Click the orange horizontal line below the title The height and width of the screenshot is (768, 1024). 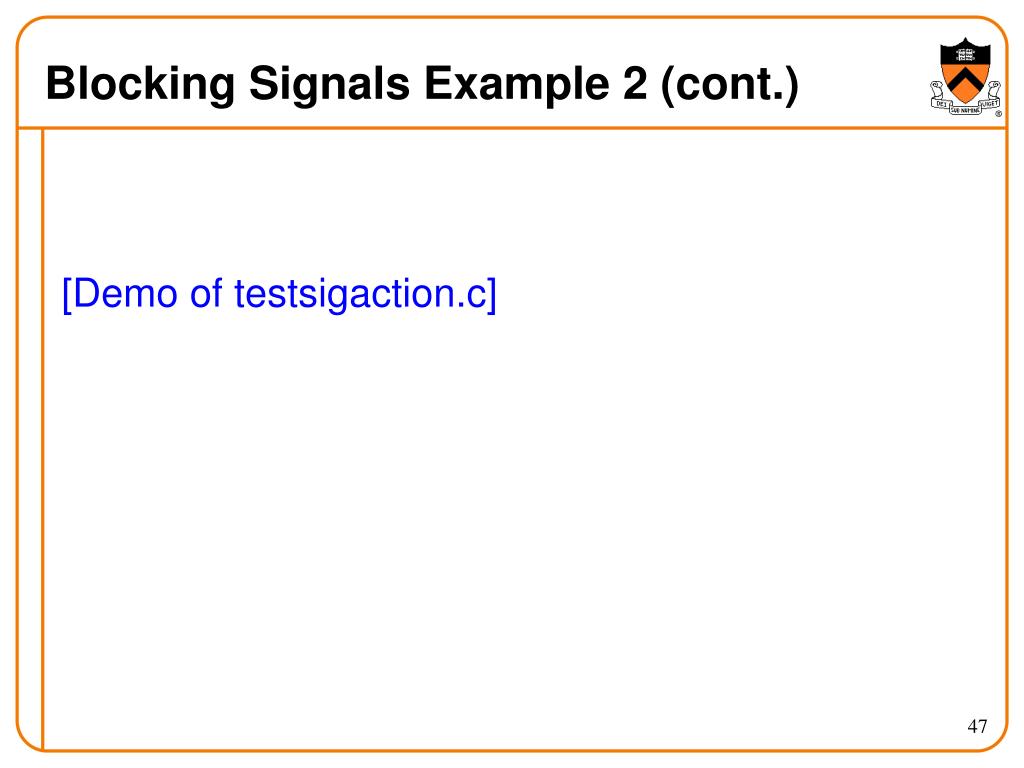click(512, 128)
